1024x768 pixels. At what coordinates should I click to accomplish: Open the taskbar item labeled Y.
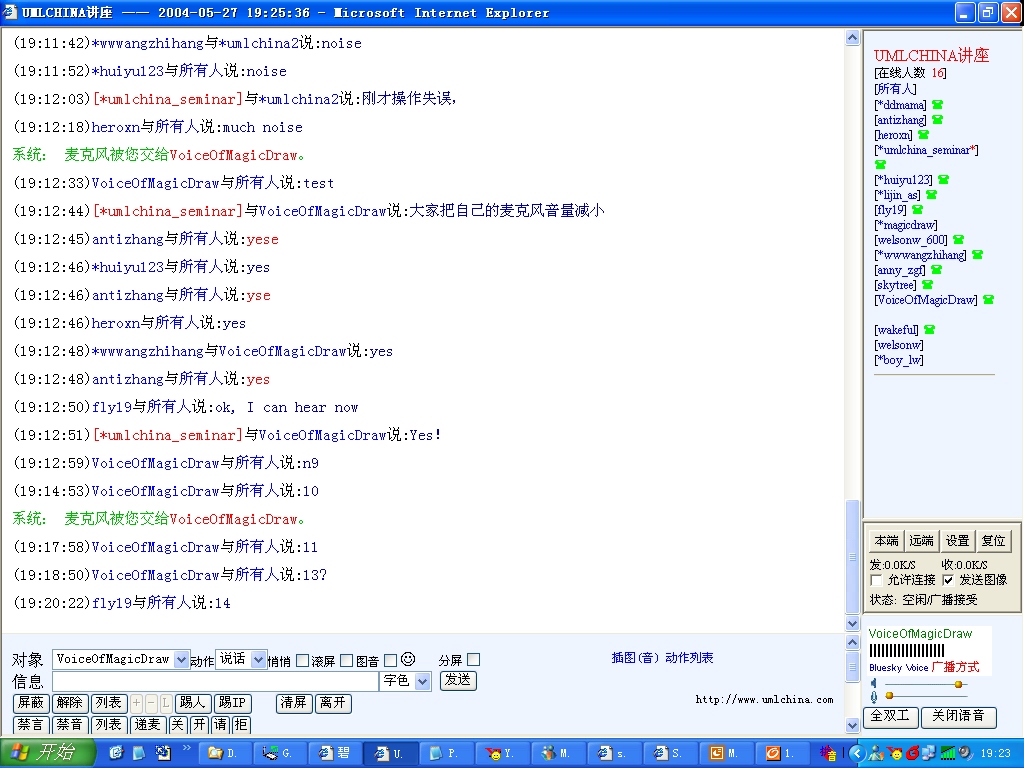pos(502,753)
